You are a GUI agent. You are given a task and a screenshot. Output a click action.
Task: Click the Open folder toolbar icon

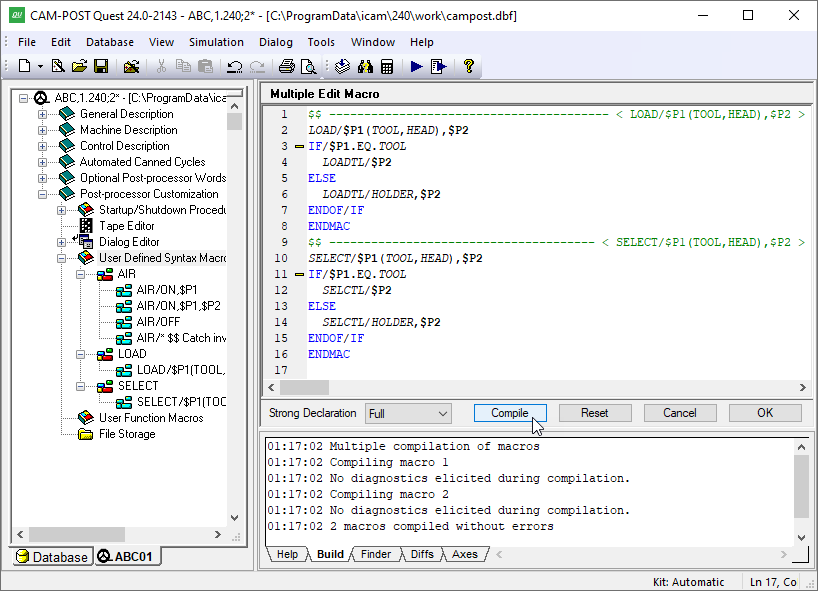(x=79, y=66)
